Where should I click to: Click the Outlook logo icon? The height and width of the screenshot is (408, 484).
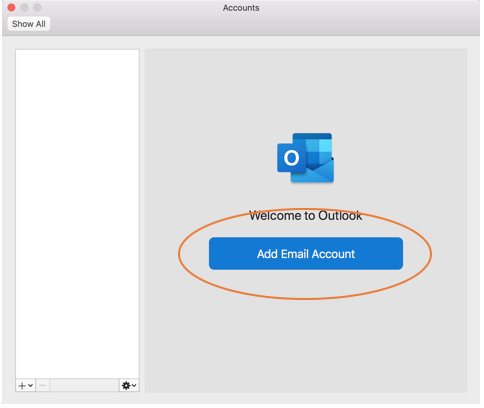(x=305, y=158)
